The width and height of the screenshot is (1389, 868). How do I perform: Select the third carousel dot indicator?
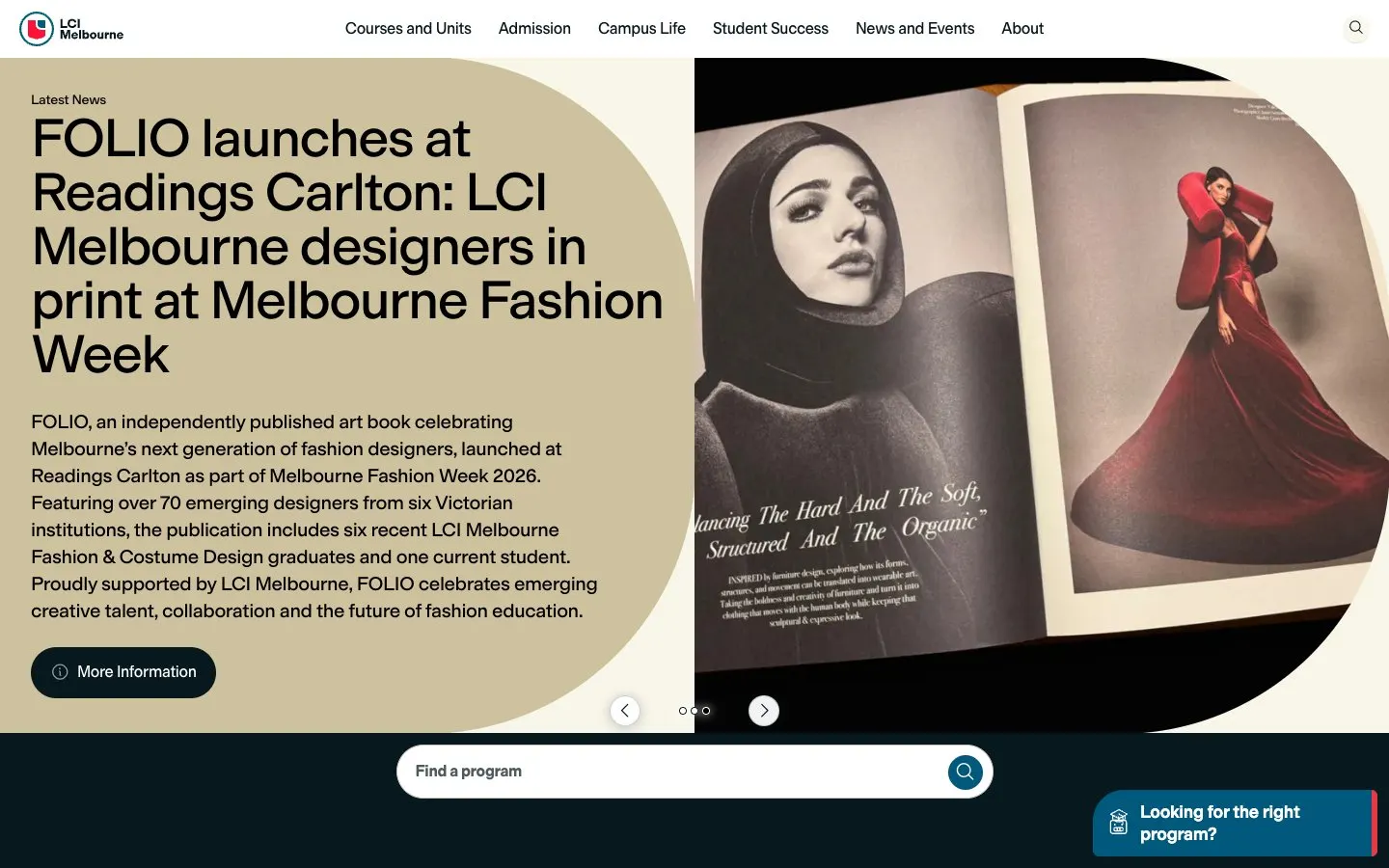(x=706, y=711)
